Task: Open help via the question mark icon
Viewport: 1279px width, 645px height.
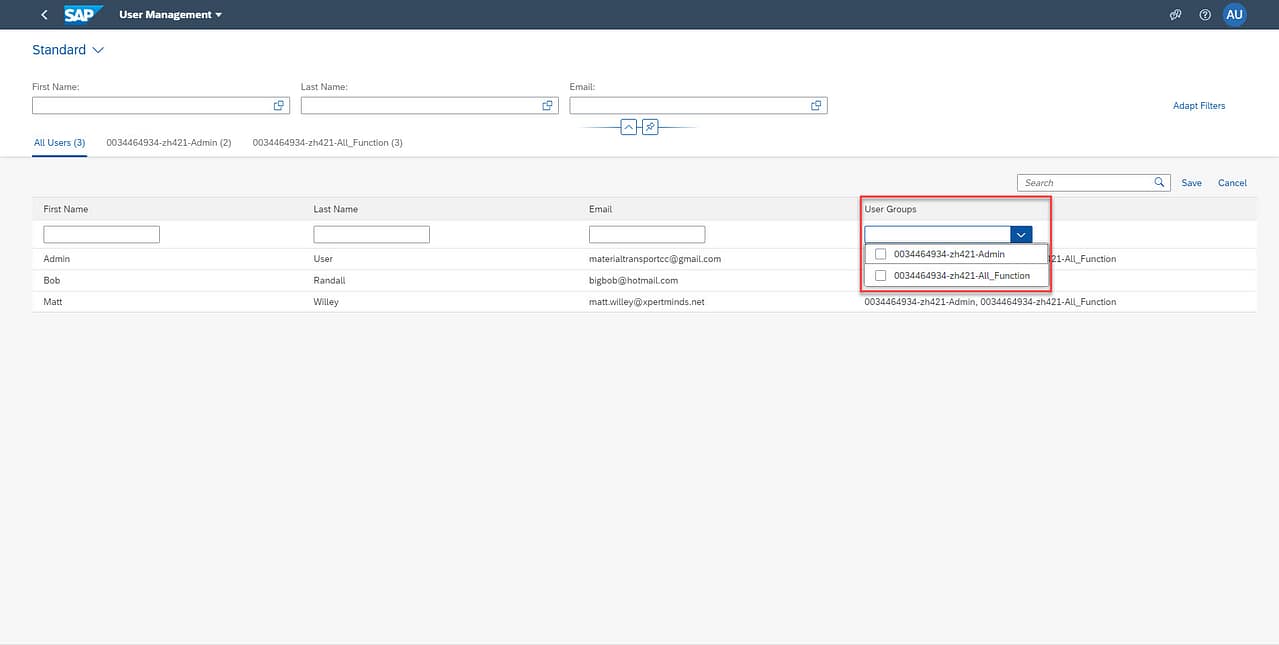Action: (1204, 14)
